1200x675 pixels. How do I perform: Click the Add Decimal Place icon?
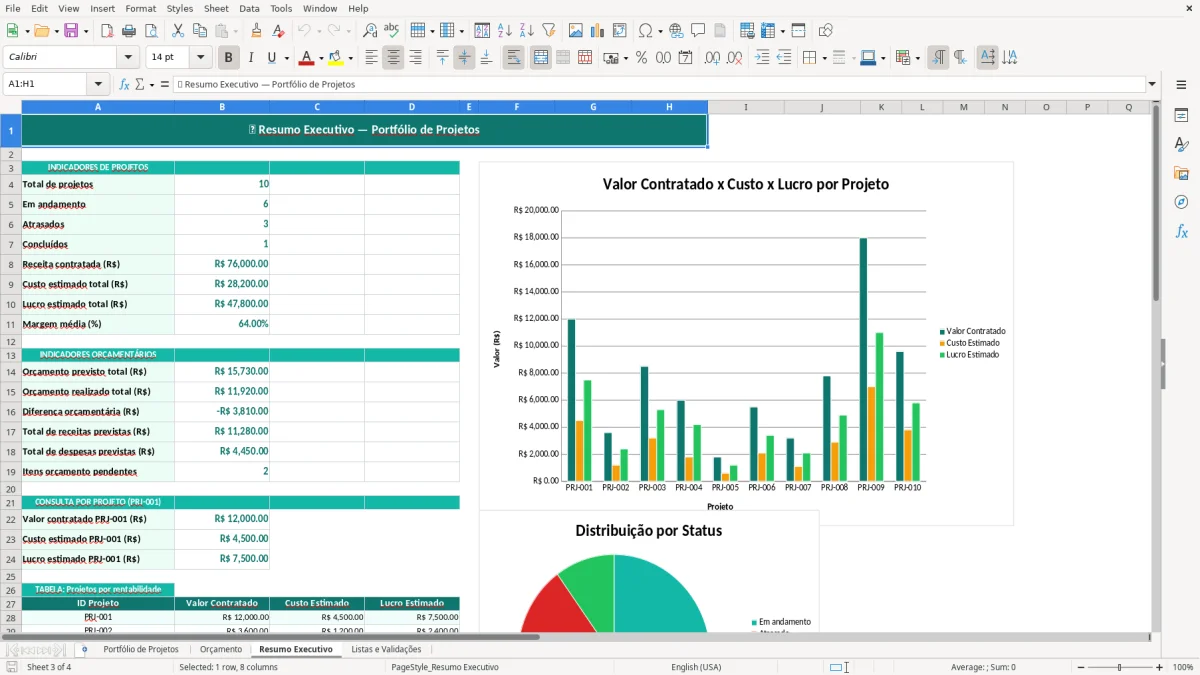point(713,58)
